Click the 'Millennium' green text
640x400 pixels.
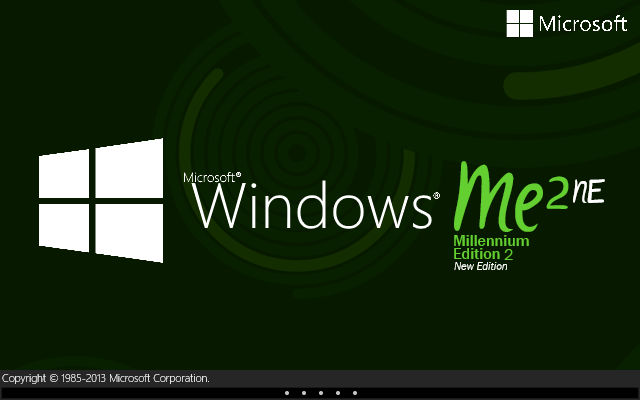click(x=491, y=240)
